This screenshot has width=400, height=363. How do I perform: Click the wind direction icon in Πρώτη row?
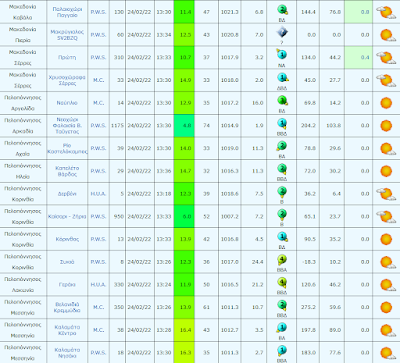tap(282, 55)
